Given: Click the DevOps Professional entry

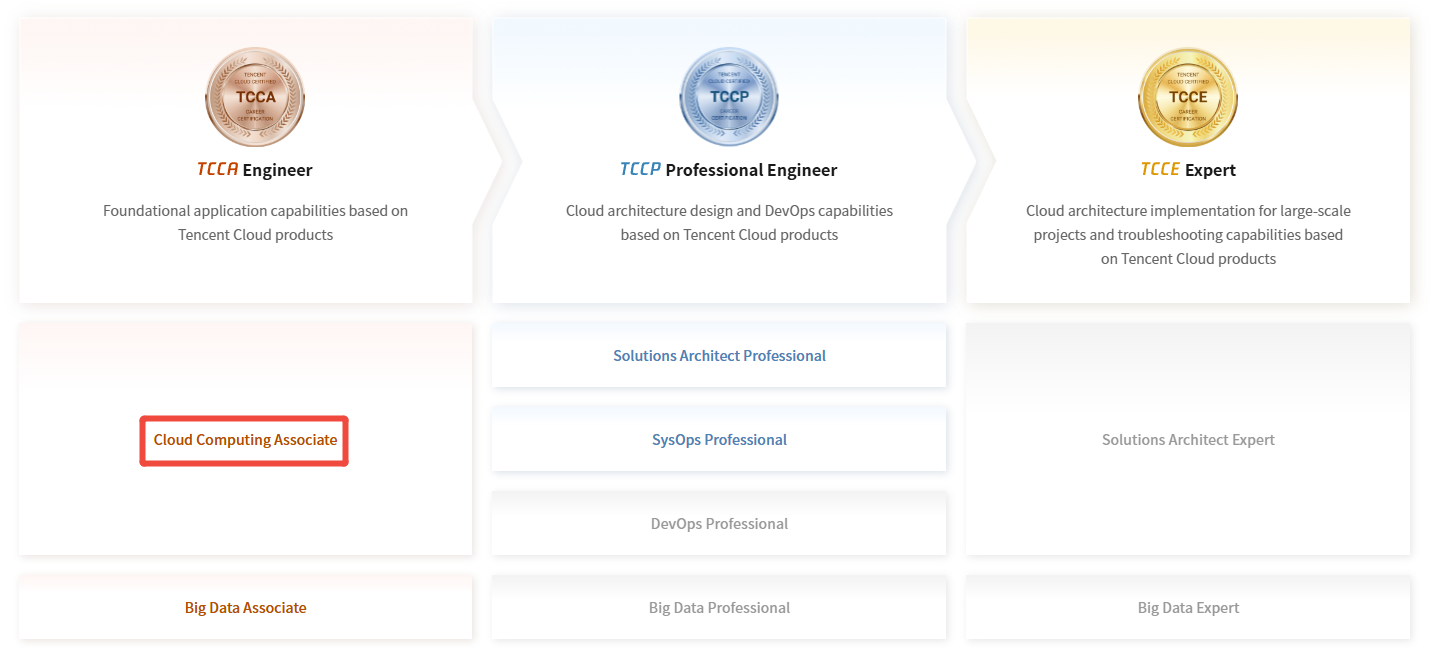Looking at the screenshot, I should click(719, 524).
